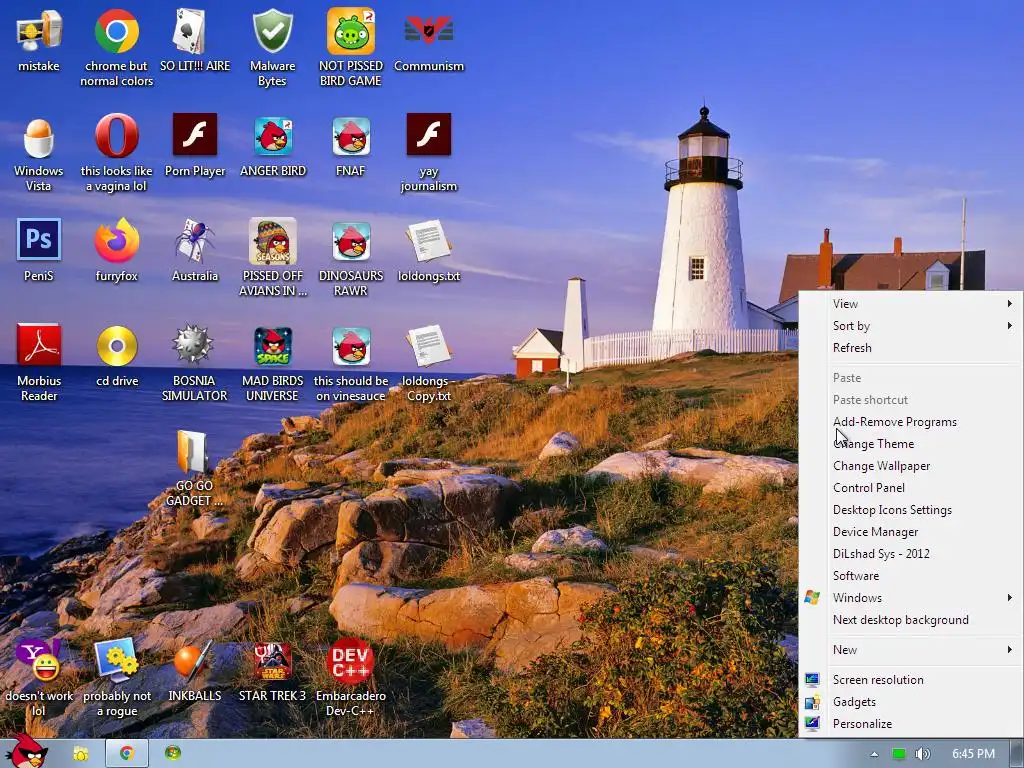Select the red Opera 'O' icon
This screenshot has height=768, width=1024.
[x=116, y=136]
